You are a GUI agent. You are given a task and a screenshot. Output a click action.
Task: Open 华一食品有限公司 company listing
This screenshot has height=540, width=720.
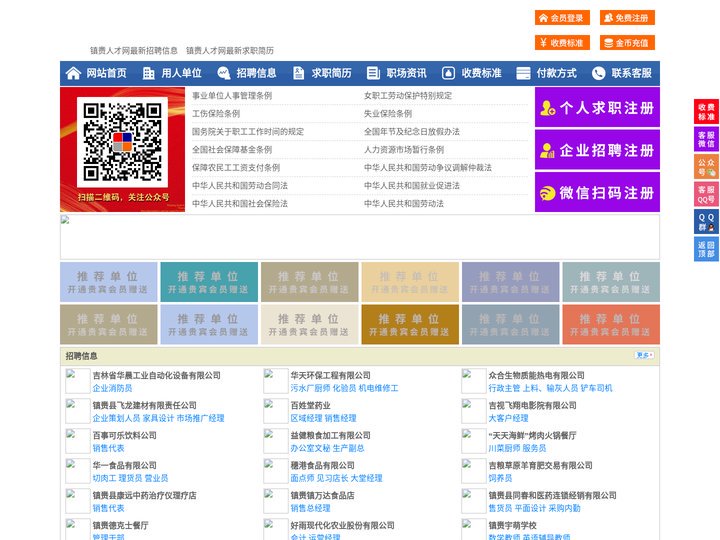[x=124, y=465]
